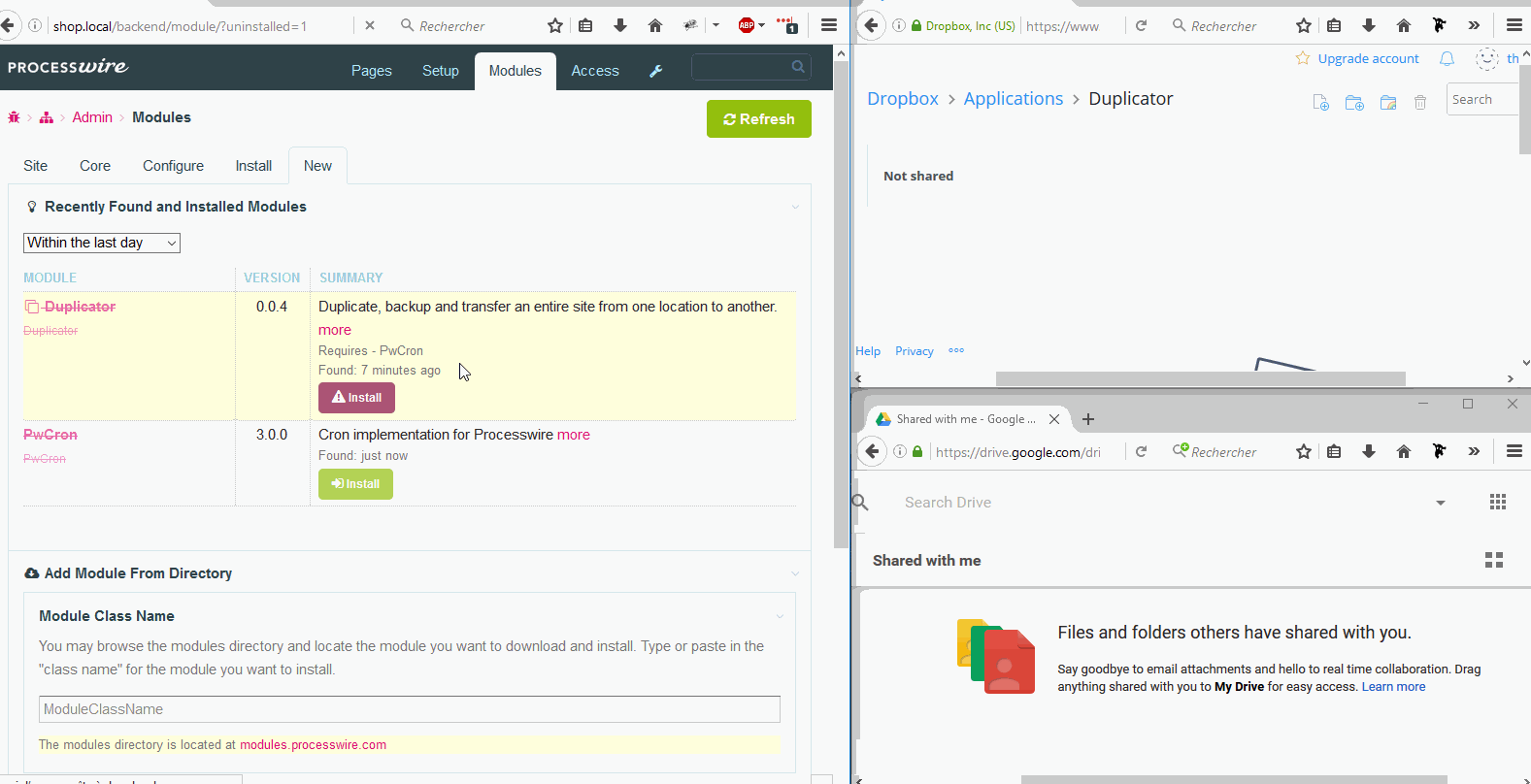
Task: Click the ProcessWire admin search magnifier icon
Action: [x=798, y=67]
